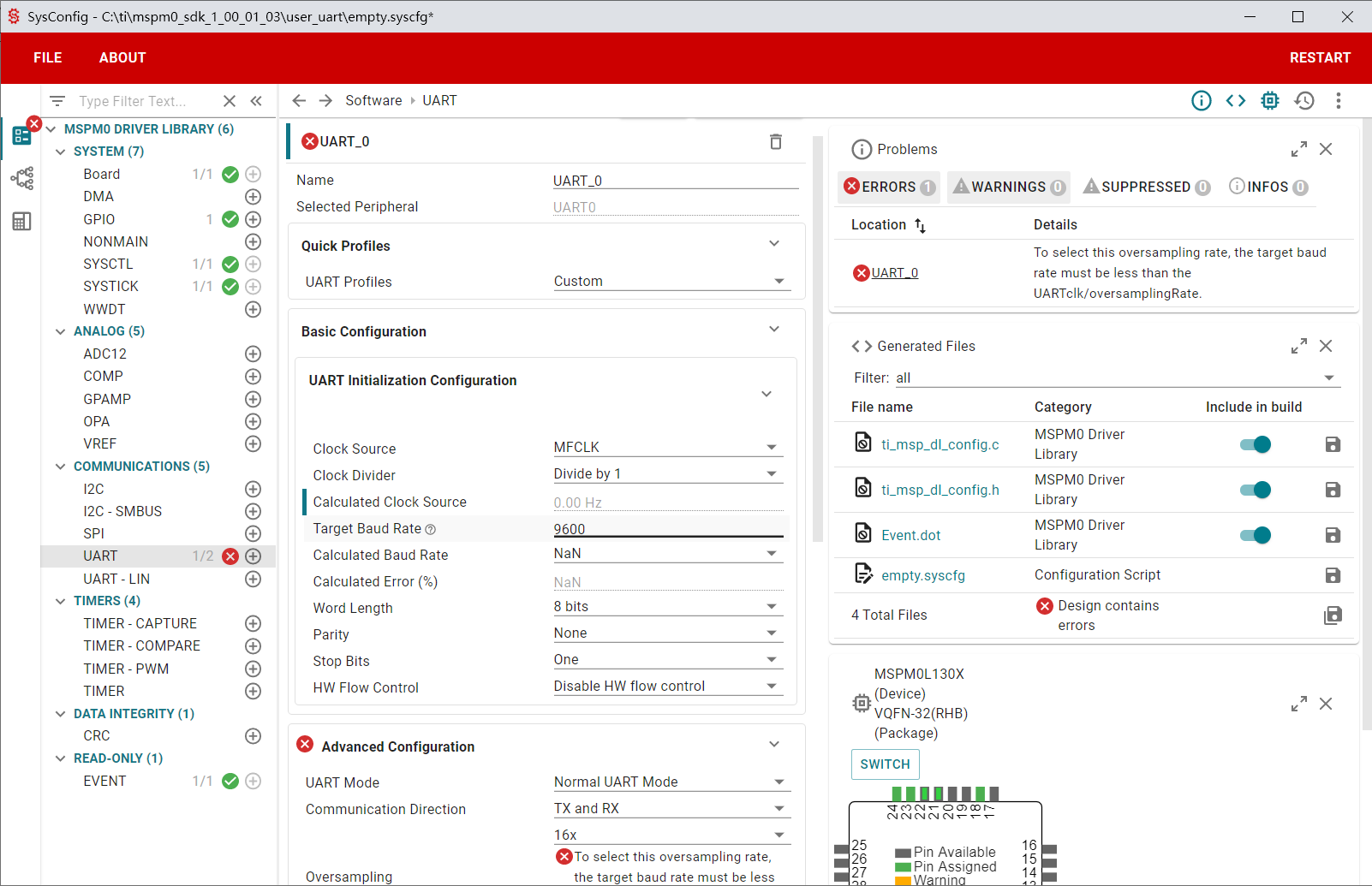The image size is (1372, 886).
Task: Select the calculator table sidebar icon
Action: click(x=21, y=222)
